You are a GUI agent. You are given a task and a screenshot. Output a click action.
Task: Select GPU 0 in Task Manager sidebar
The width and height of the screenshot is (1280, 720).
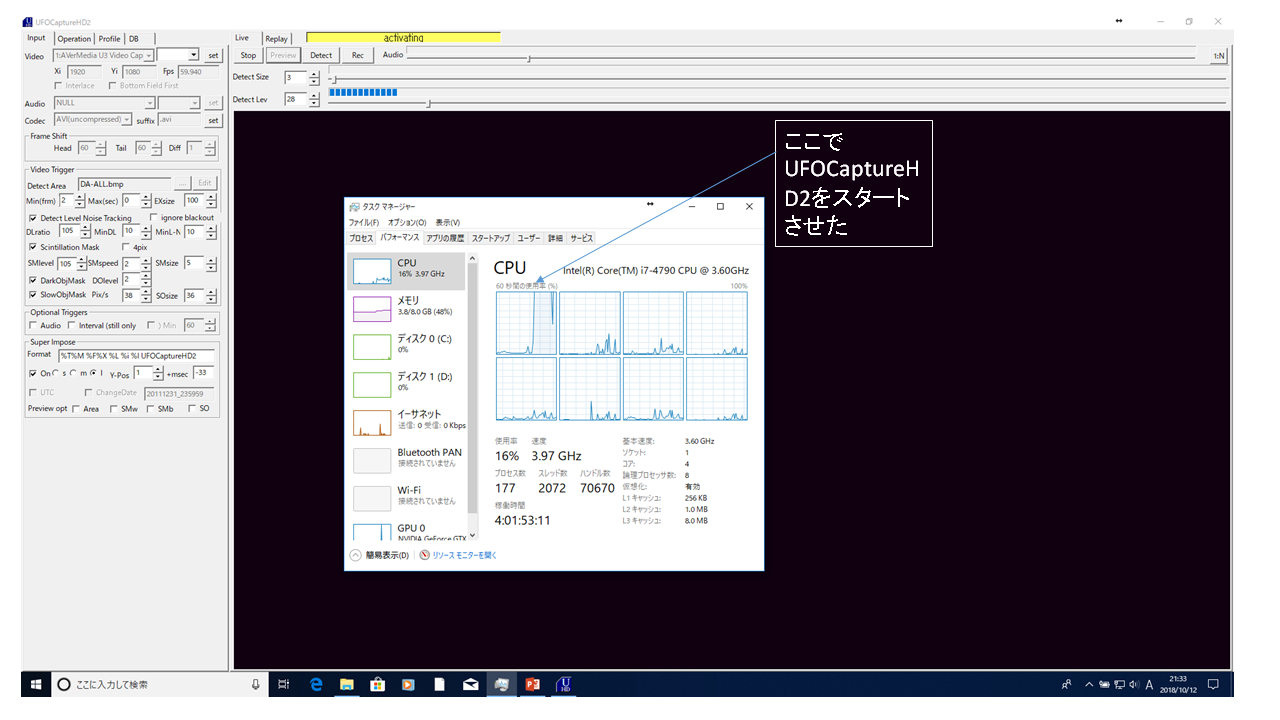[x=406, y=531]
